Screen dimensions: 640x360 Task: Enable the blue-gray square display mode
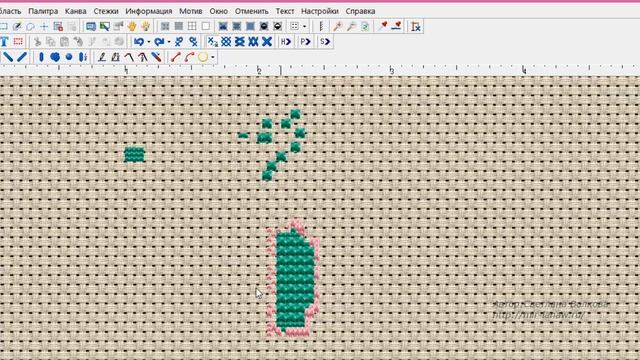pos(237,27)
